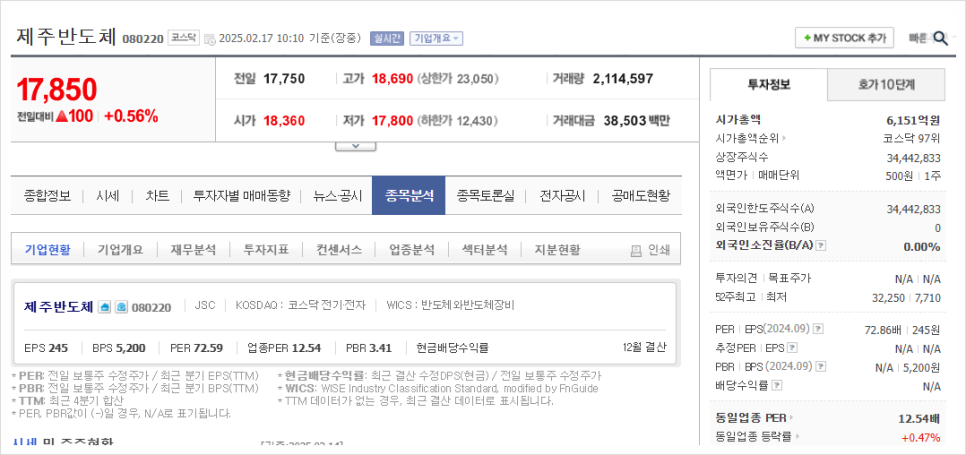
Task: Select the 기업현황 sub-tab
Action: (x=47, y=250)
